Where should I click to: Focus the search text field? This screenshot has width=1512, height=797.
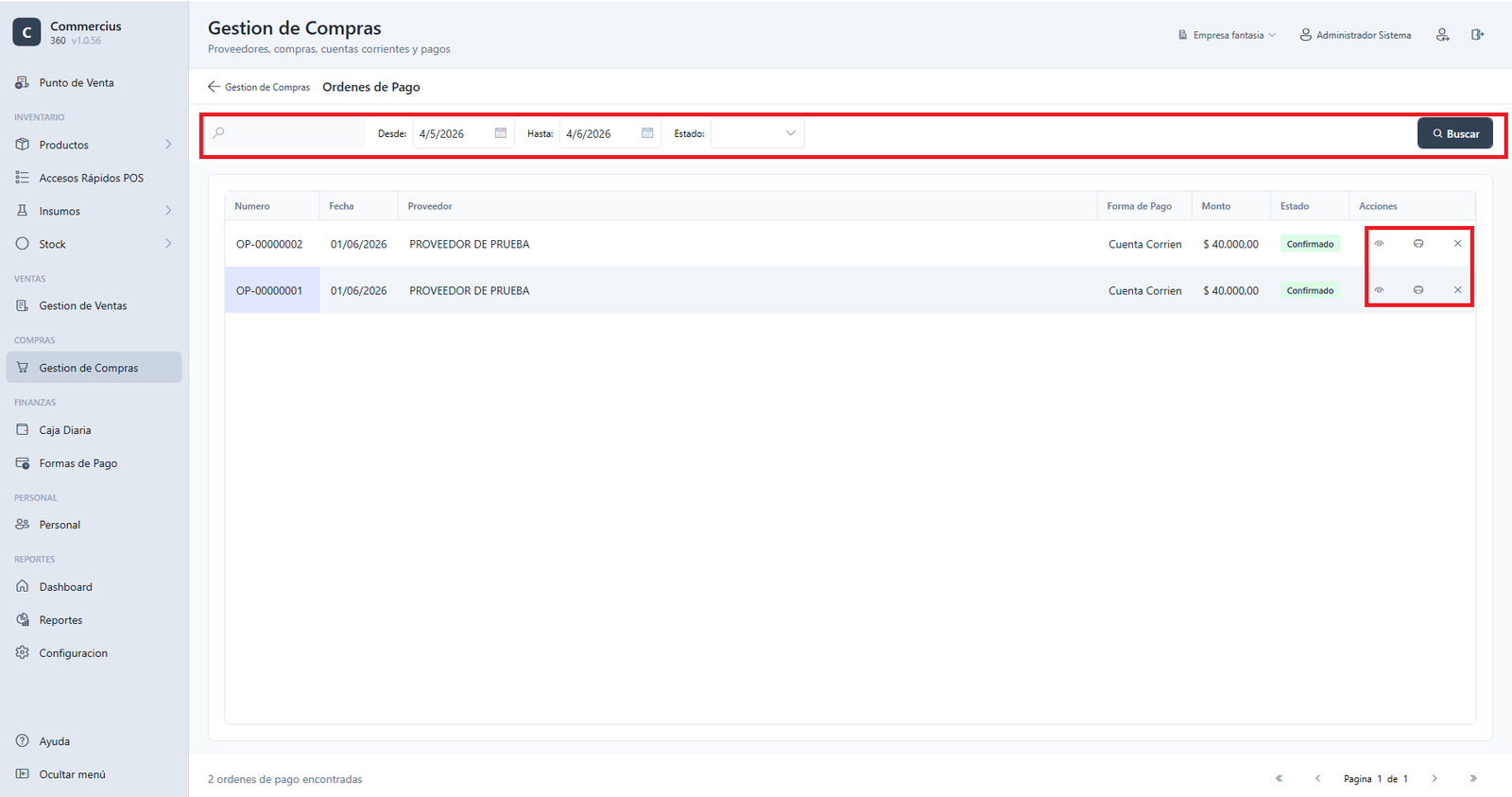coord(285,133)
